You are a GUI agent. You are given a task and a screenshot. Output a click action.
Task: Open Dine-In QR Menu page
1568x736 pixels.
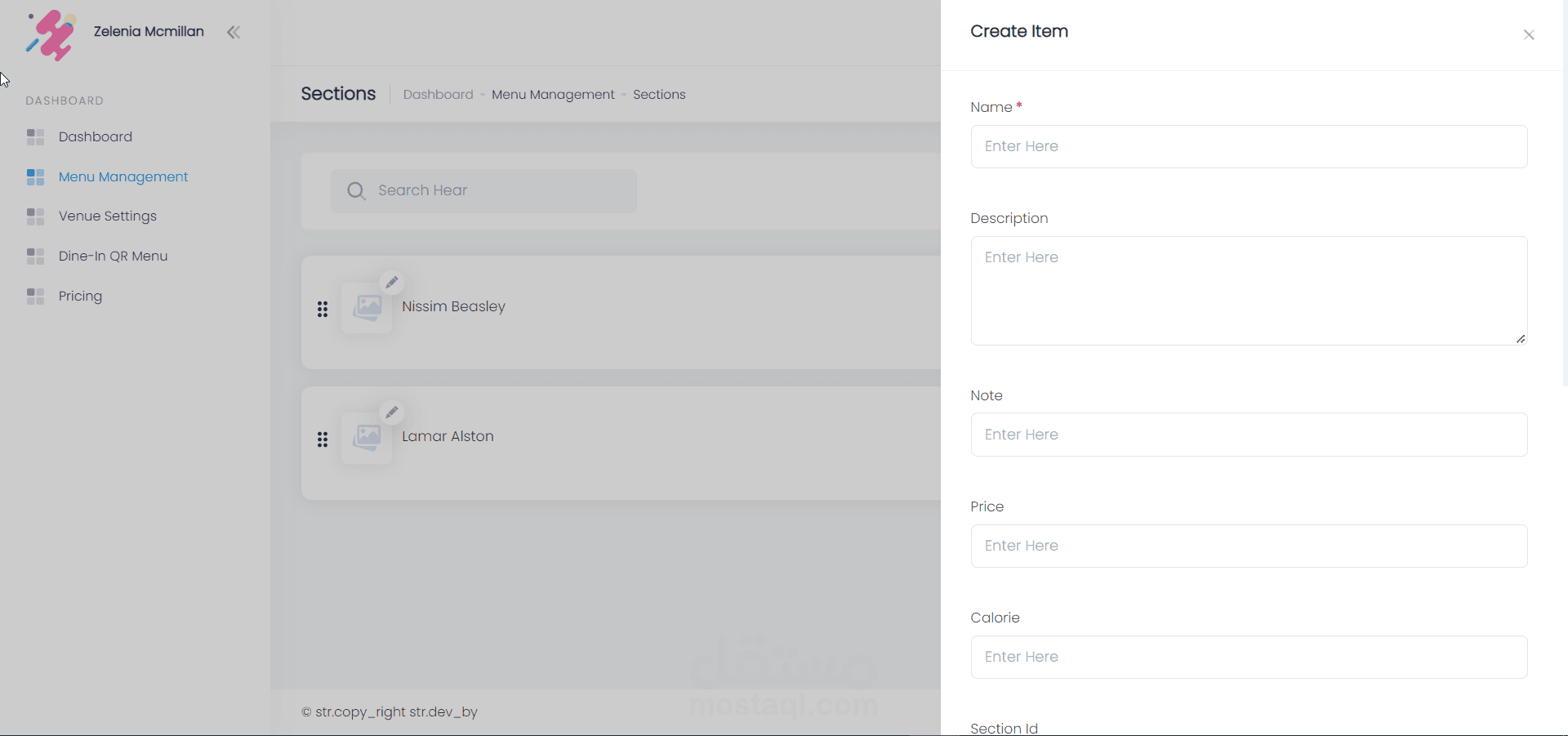[x=113, y=256]
